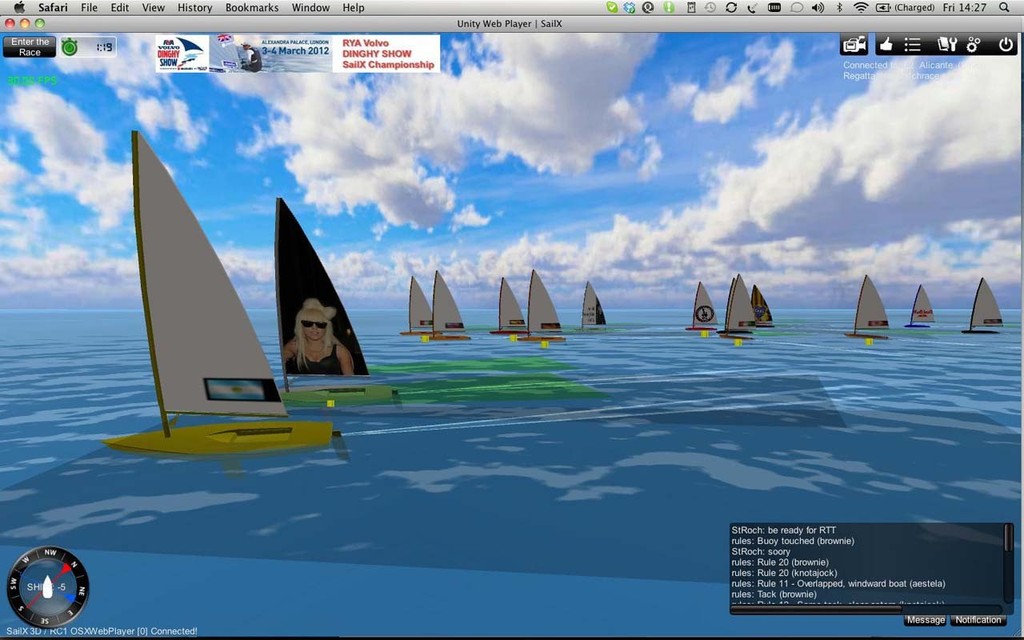Click the RYA Volvo Dinghy Show SailX Championship text
The image size is (1024, 640).
click(x=388, y=54)
